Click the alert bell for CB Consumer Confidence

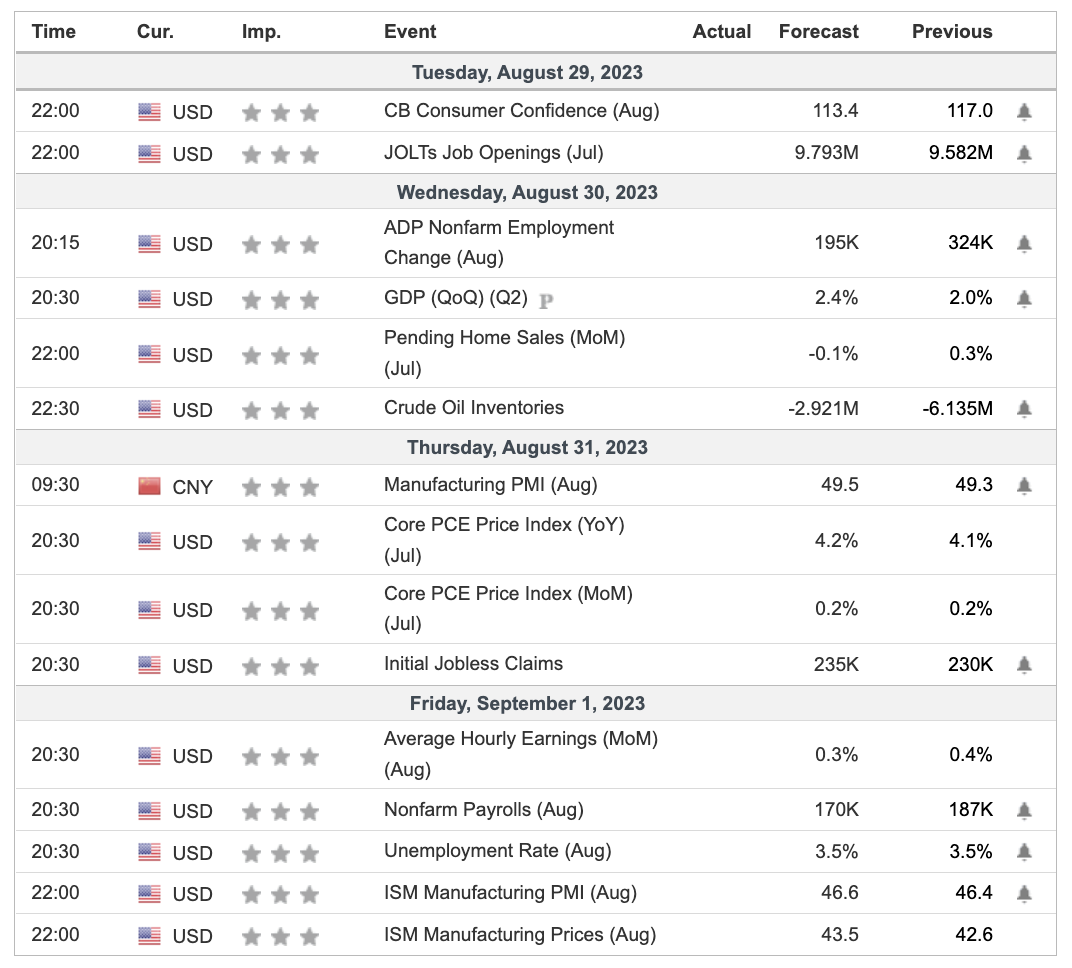[1024, 112]
